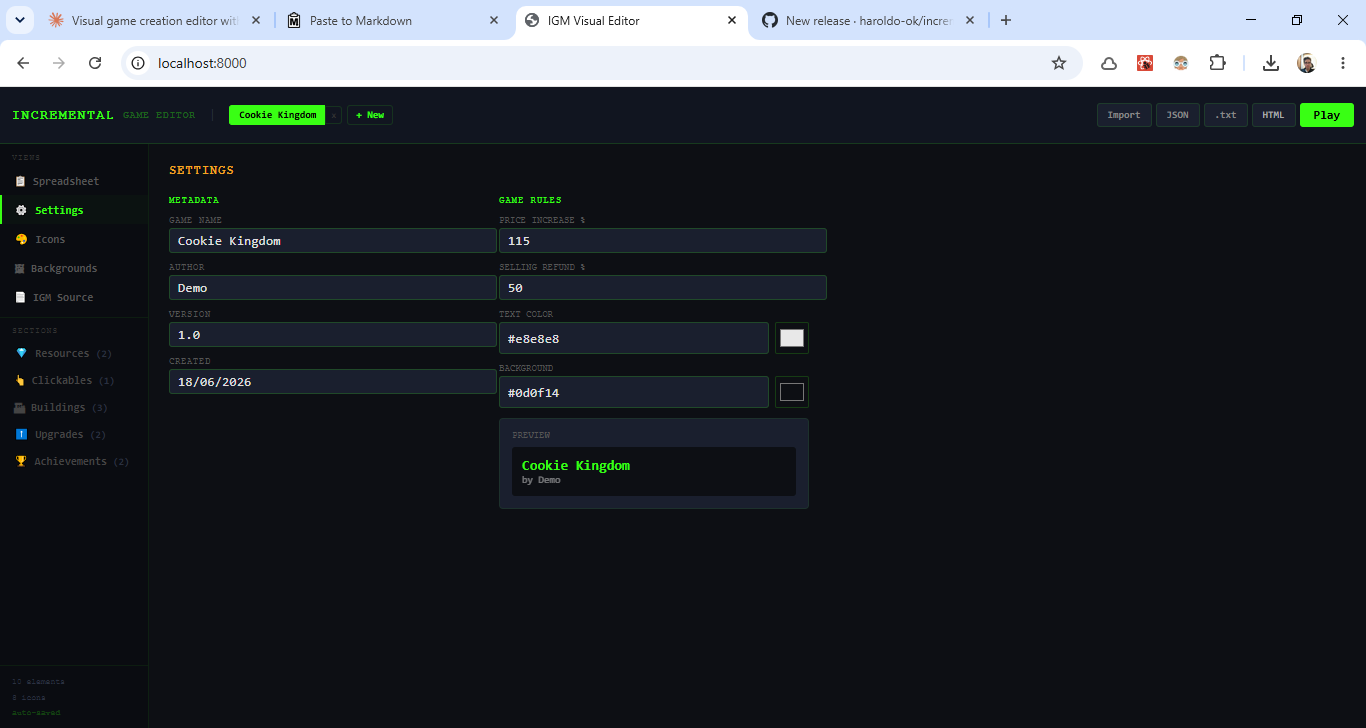The image size is (1366, 728).
Task: Close the IGM Visual Editor browser tab
Action: pyautogui.click(x=732, y=20)
